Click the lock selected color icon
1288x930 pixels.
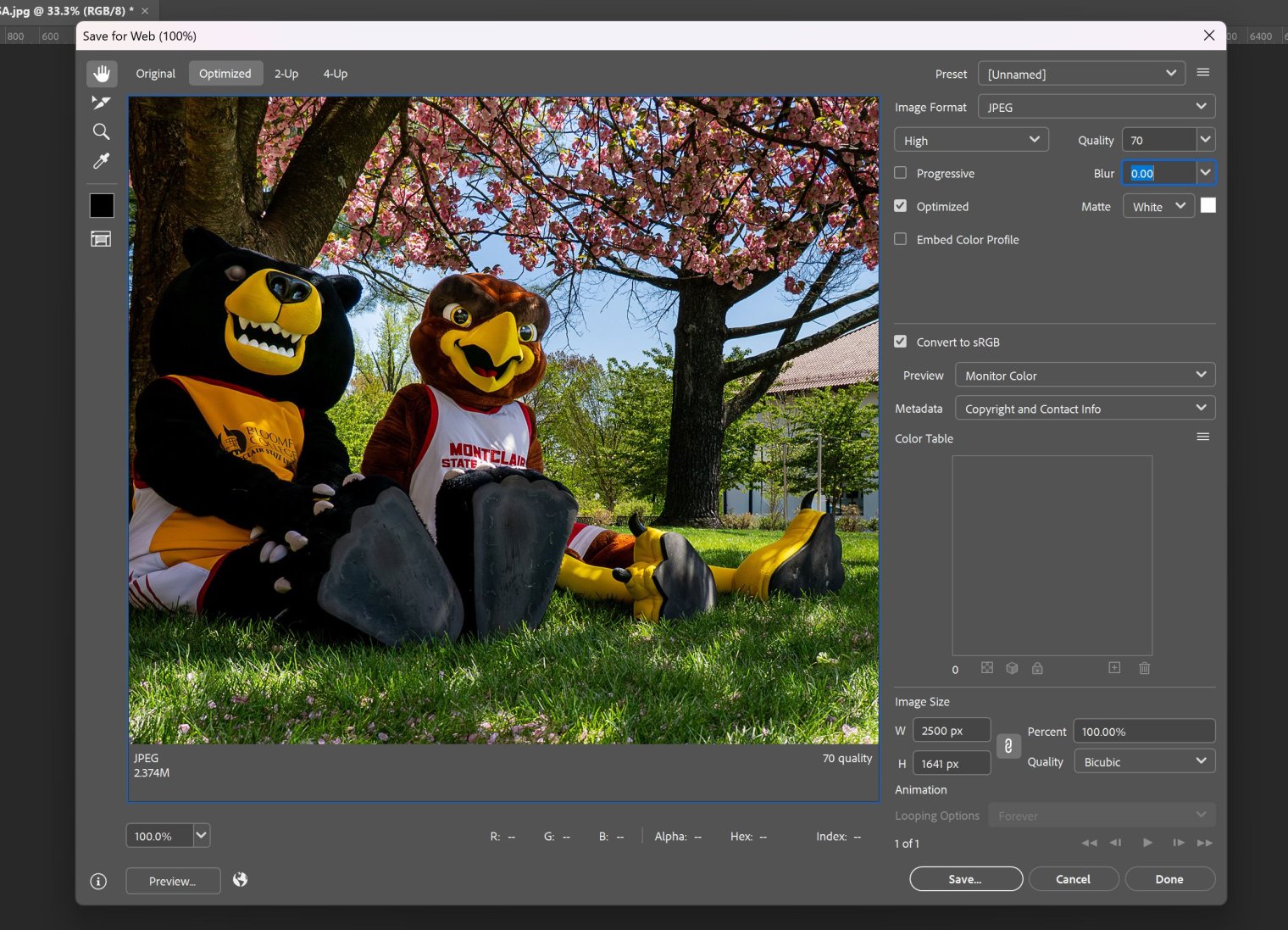[x=1037, y=668]
